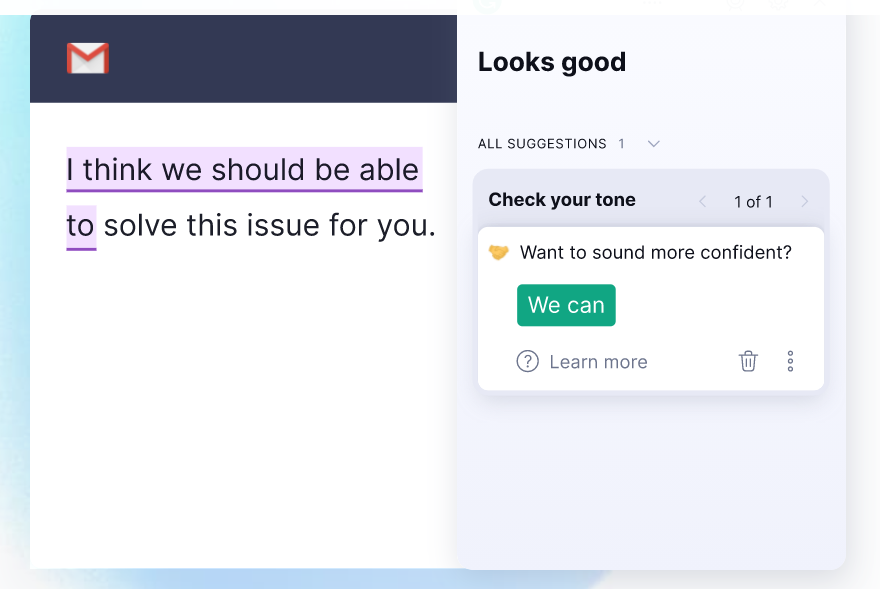Click the suggestions count number
Image resolution: width=880 pixels, height=589 pixels.
[621, 144]
